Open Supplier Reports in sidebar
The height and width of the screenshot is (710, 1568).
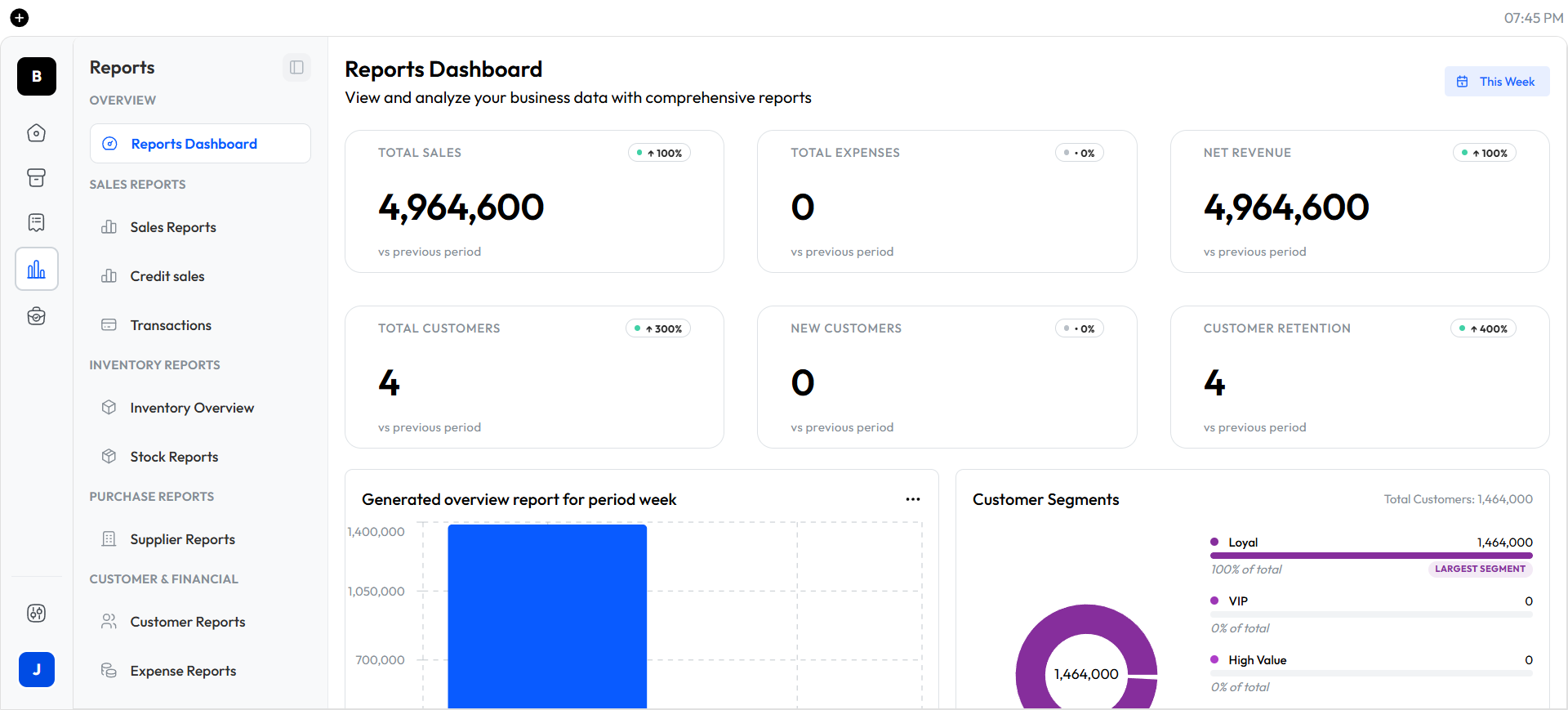pyautogui.click(x=200, y=539)
